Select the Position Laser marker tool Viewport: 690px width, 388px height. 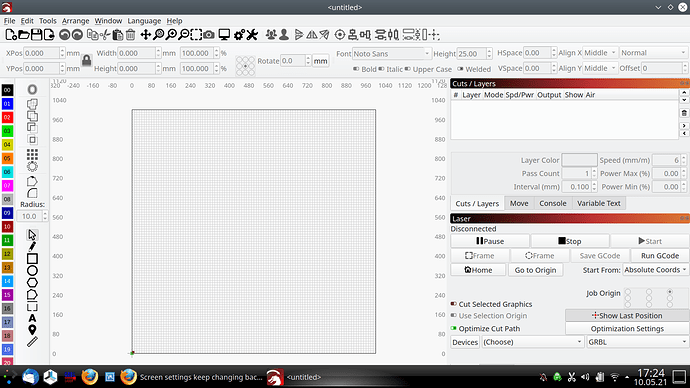tap(32, 330)
